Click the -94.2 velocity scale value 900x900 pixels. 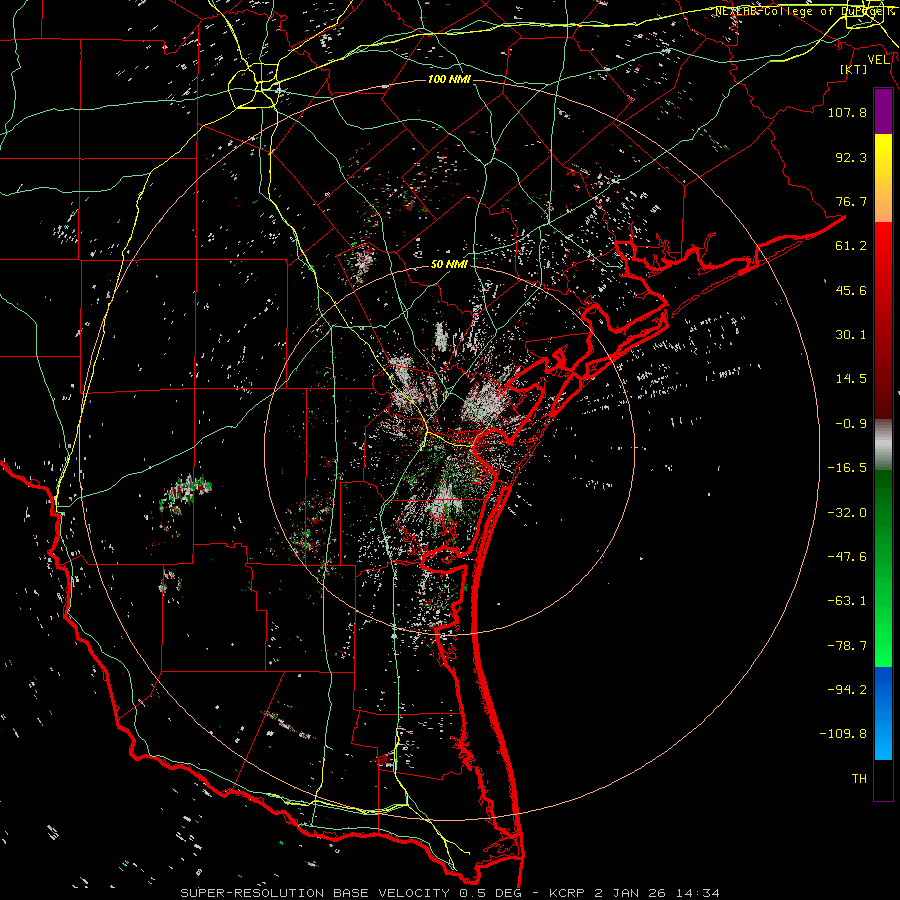[x=847, y=689]
